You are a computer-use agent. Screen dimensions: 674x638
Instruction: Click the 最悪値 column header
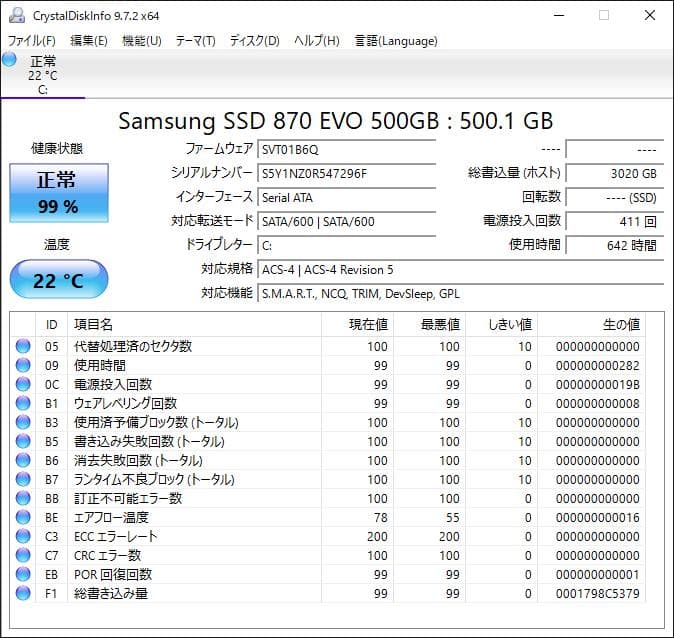pyautogui.click(x=429, y=325)
